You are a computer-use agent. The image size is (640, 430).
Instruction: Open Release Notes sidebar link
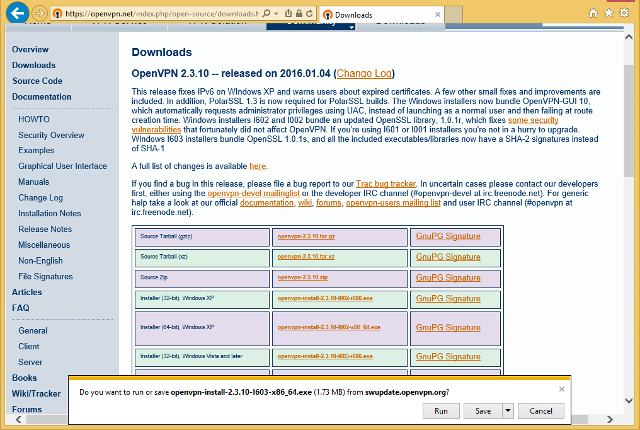[45, 229]
